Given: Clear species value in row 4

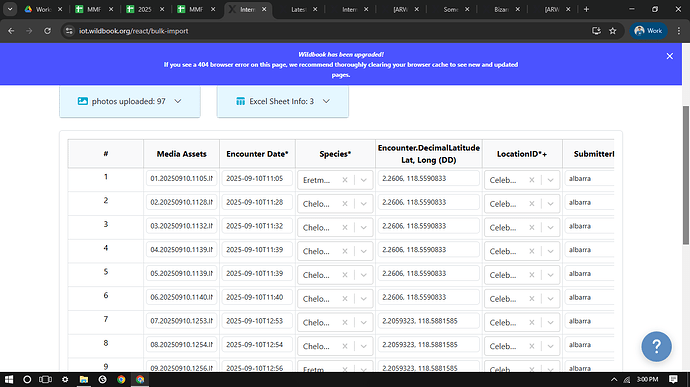Looking at the screenshot, I should (345, 251).
